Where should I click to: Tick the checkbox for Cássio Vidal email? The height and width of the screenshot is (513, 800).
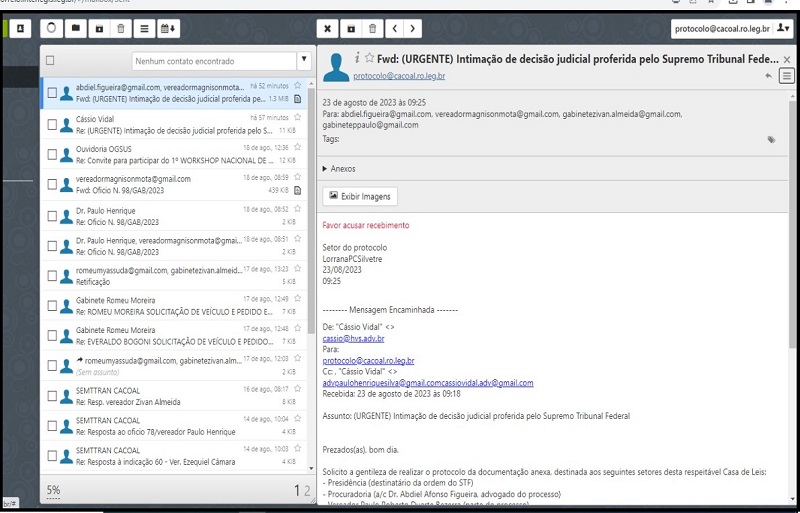pyautogui.click(x=52, y=124)
